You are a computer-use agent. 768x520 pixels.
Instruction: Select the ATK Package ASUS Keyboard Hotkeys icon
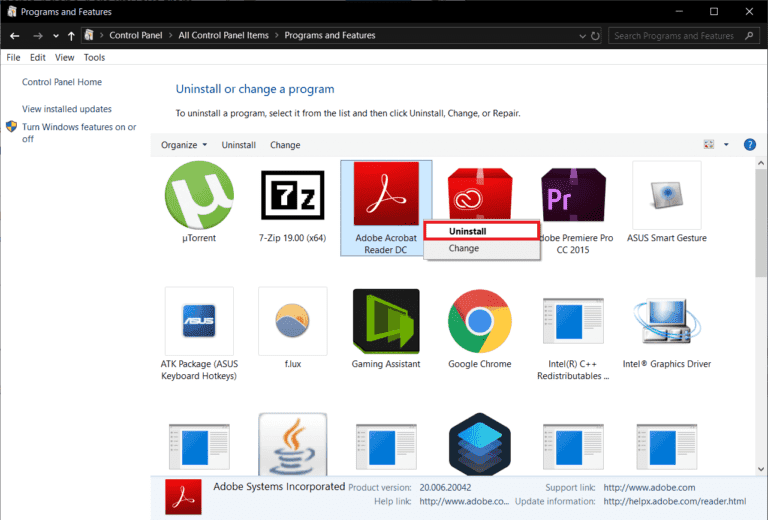click(x=199, y=322)
